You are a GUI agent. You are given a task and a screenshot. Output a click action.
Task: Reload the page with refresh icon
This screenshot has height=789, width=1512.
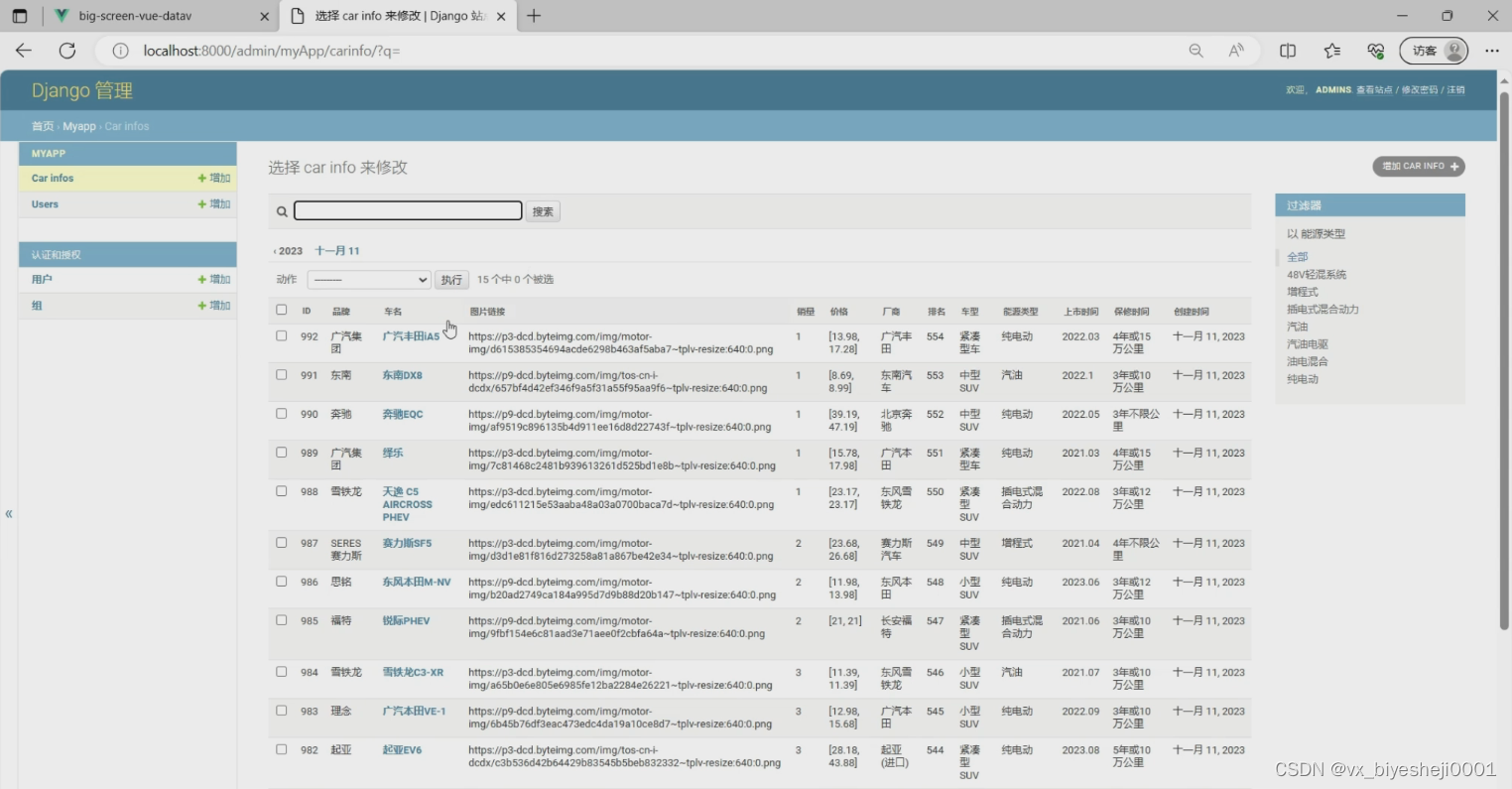pyautogui.click(x=67, y=51)
